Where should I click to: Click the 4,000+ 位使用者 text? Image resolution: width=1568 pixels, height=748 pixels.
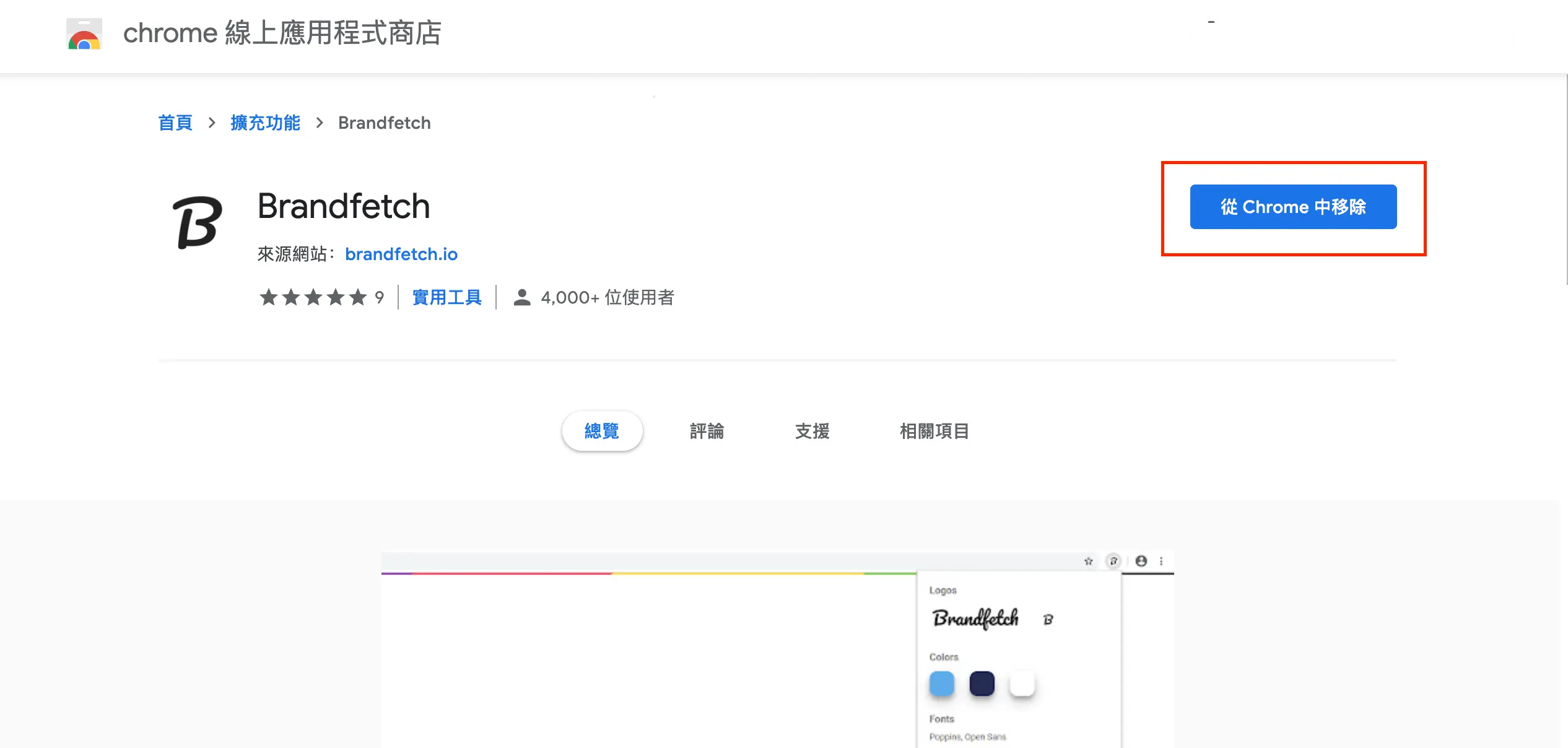(608, 298)
